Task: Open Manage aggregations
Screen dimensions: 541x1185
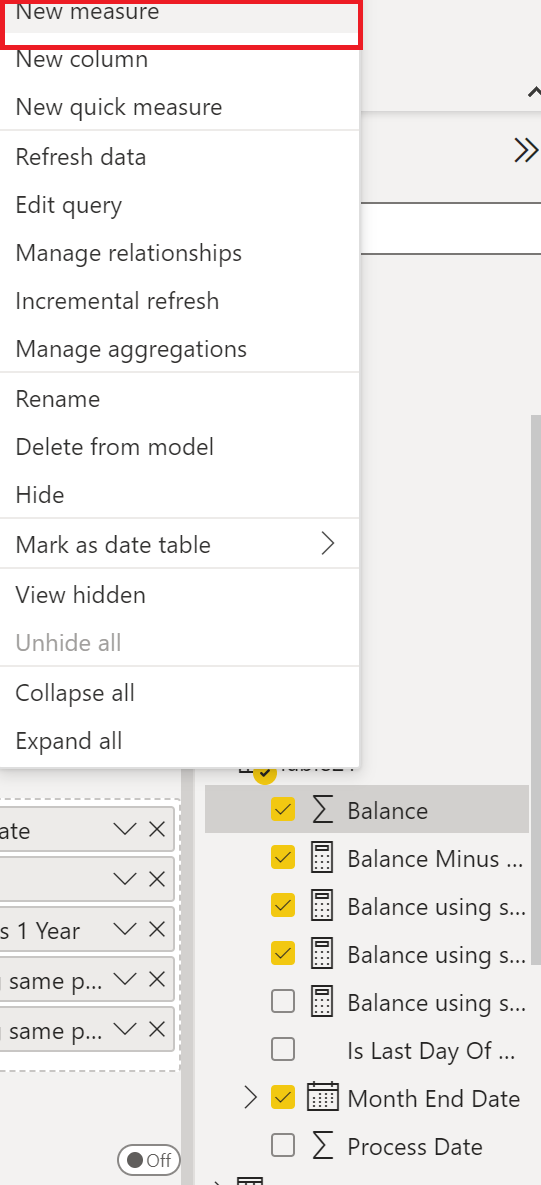Action: 180,348
